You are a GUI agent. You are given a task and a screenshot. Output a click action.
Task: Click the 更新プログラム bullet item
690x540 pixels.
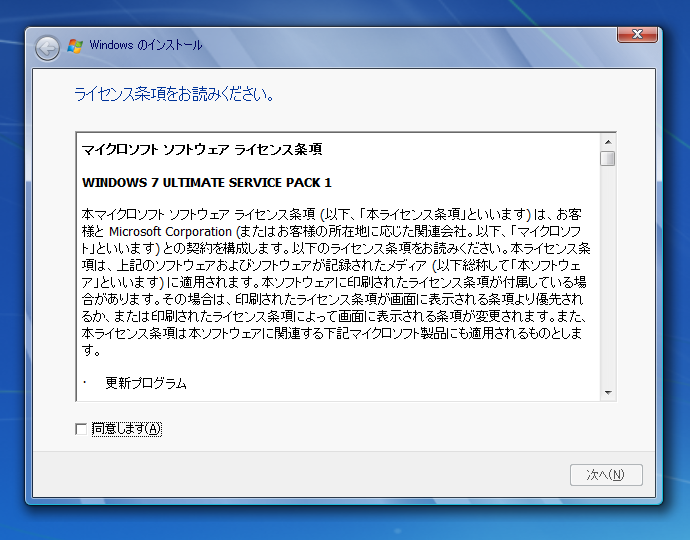coord(146,383)
